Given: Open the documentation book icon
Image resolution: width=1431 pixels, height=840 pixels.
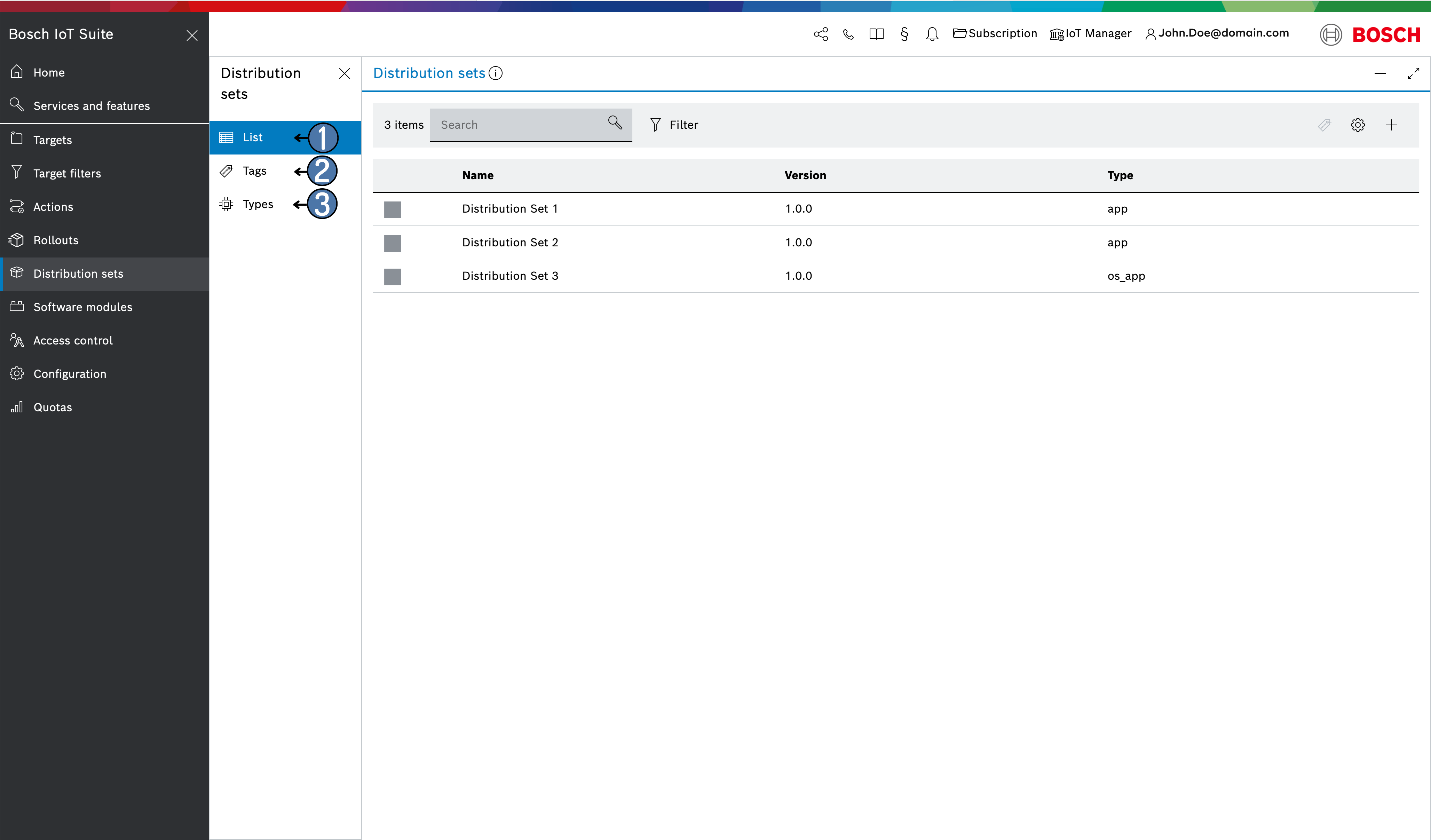Looking at the screenshot, I should [876, 34].
